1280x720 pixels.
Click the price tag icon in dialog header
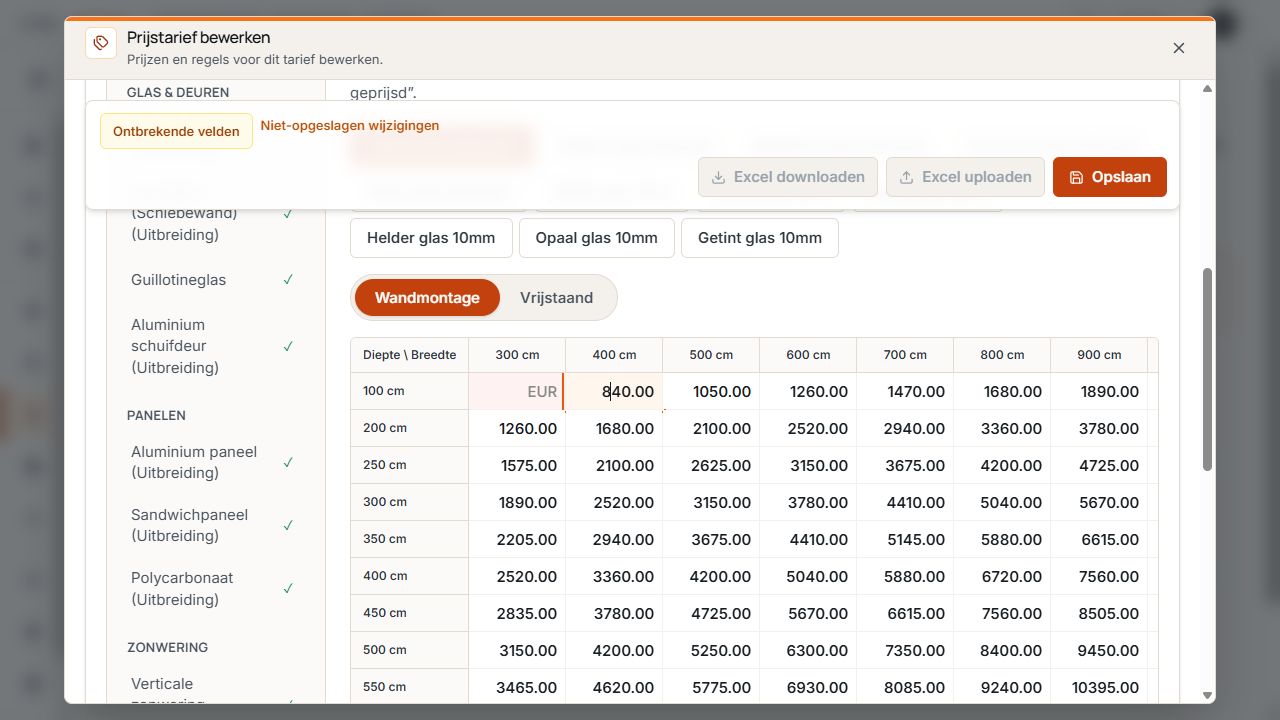coord(101,43)
